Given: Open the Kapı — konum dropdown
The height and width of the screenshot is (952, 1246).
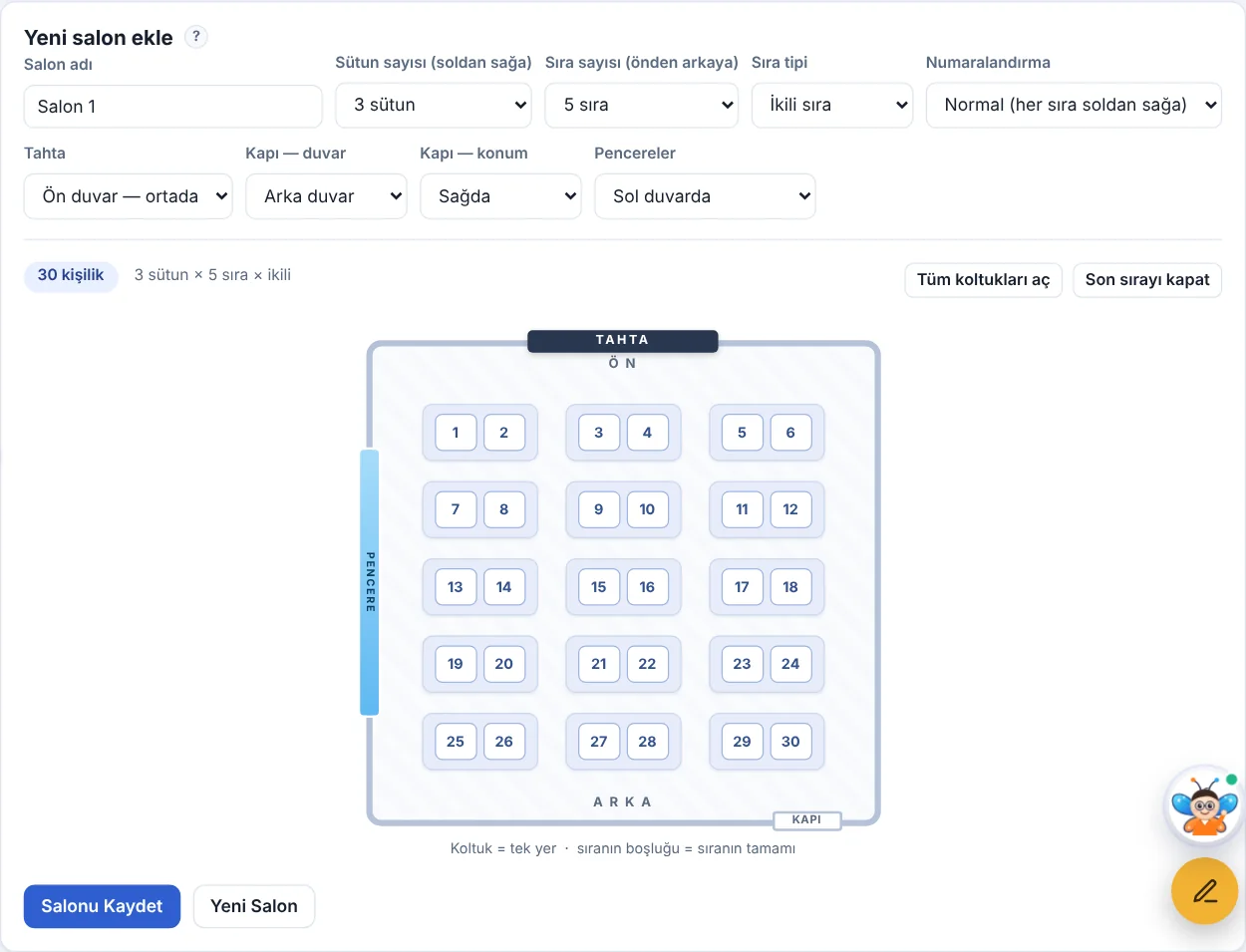Looking at the screenshot, I should click(x=500, y=196).
